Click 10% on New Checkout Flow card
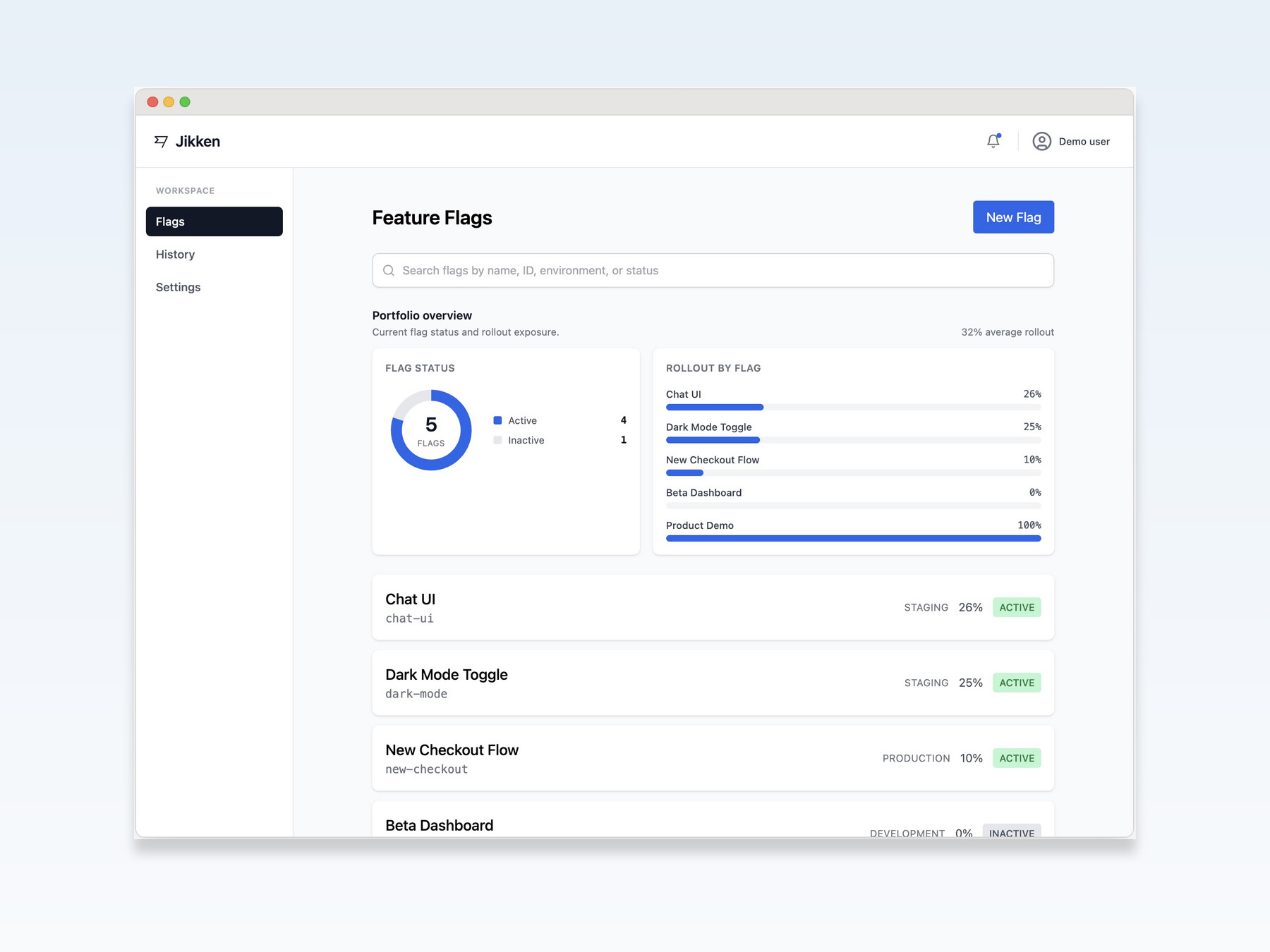The image size is (1270, 952). point(971,758)
